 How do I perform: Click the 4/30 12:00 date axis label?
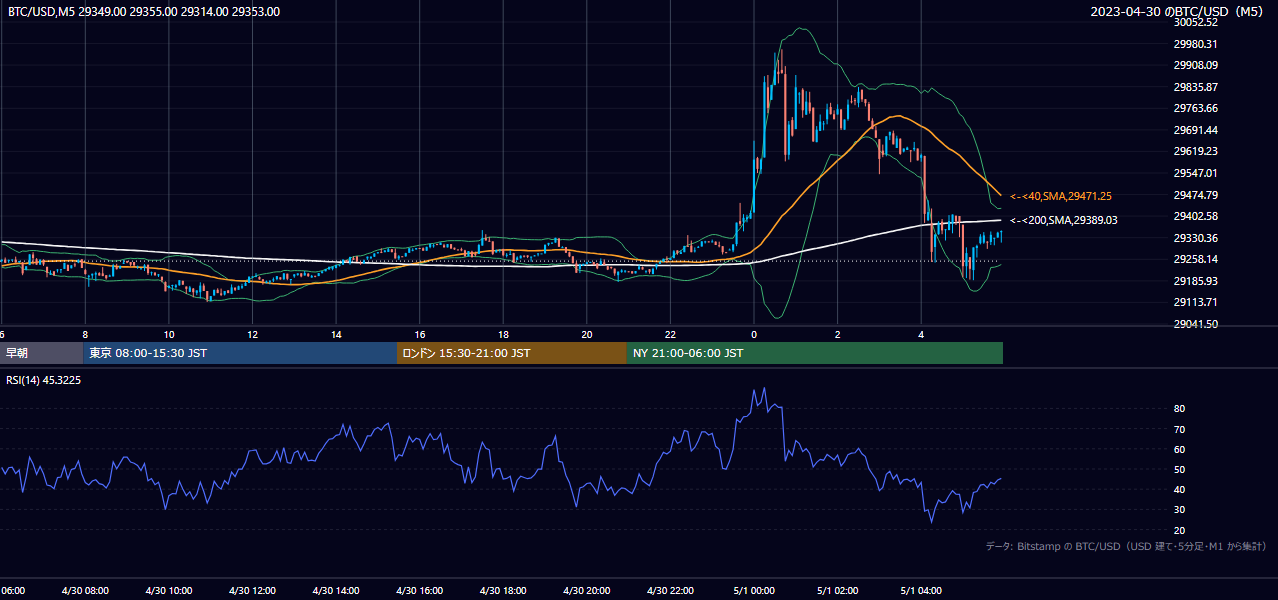coord(252,590)
